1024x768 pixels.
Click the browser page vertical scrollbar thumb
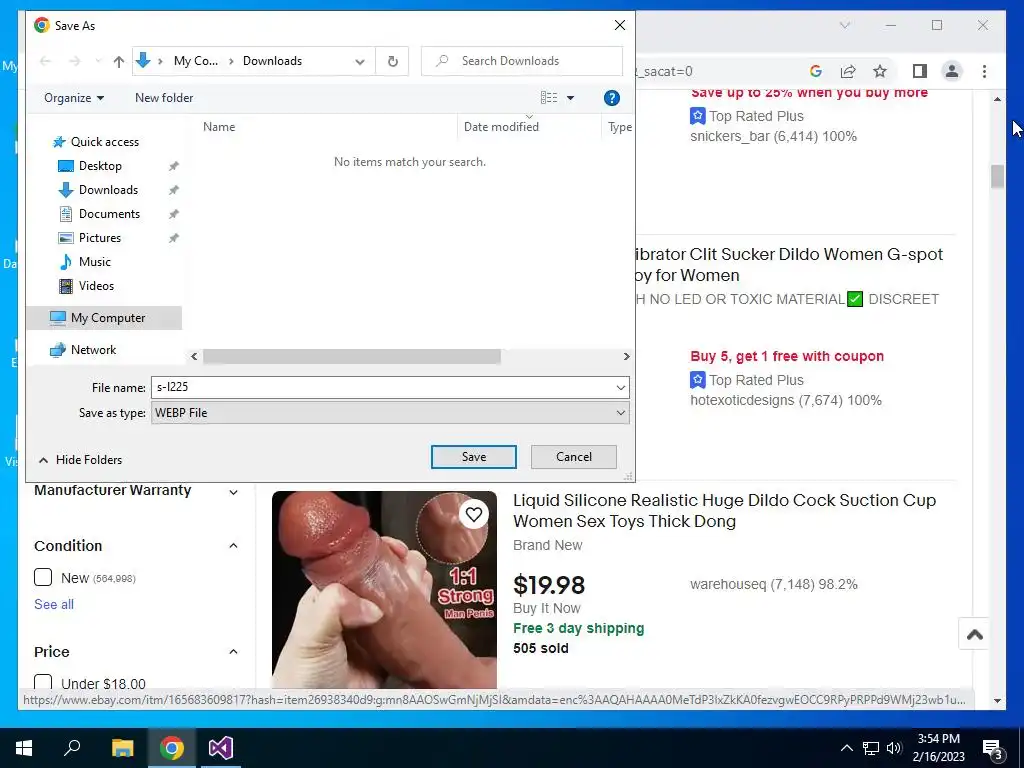[x=997, y=176]
